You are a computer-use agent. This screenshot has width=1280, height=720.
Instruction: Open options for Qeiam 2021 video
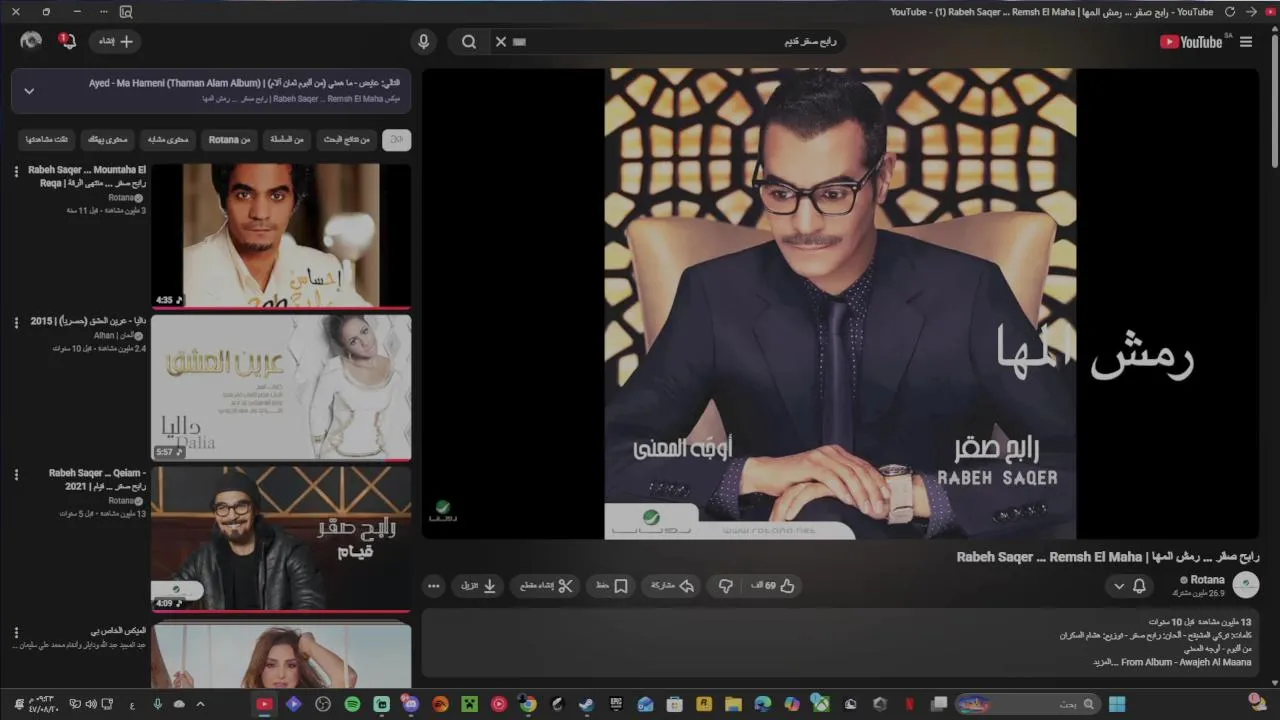[x=16, y=474]
